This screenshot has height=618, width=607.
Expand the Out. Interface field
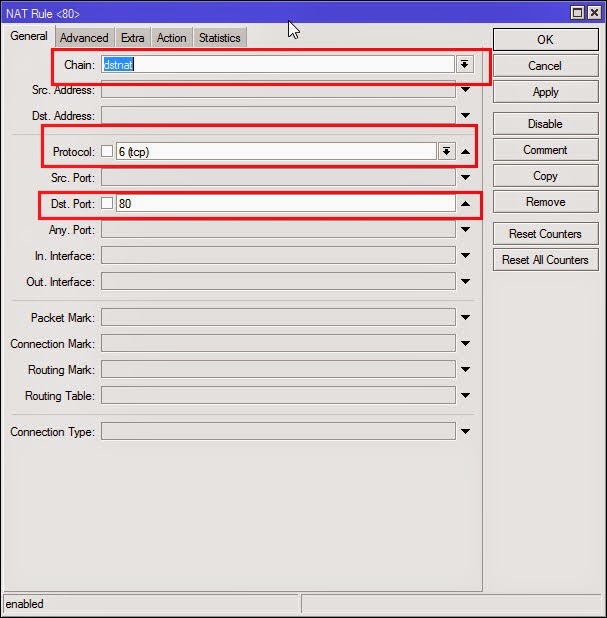[465, 281]
